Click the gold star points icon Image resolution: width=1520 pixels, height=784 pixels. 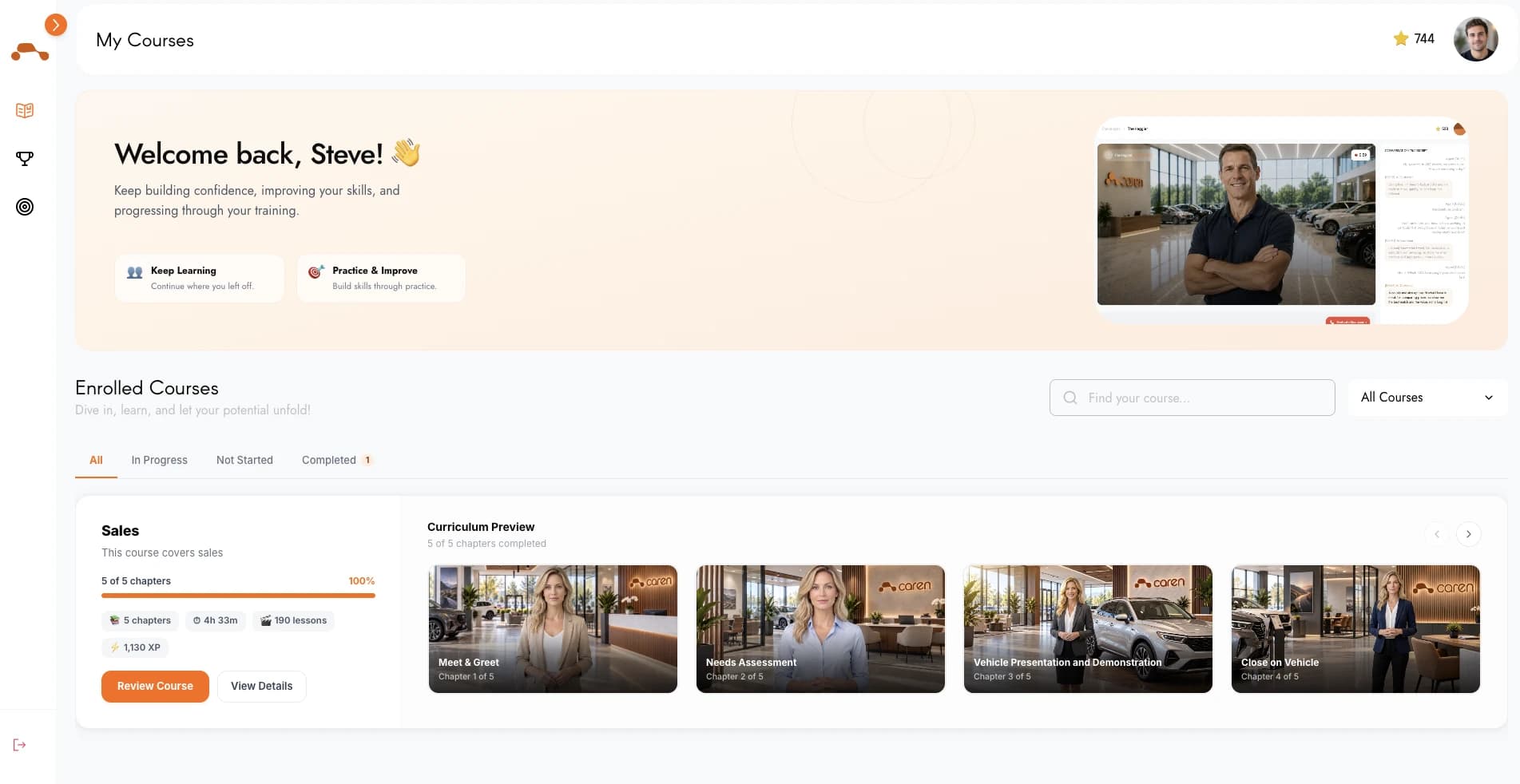click(x=1401, y=38)
